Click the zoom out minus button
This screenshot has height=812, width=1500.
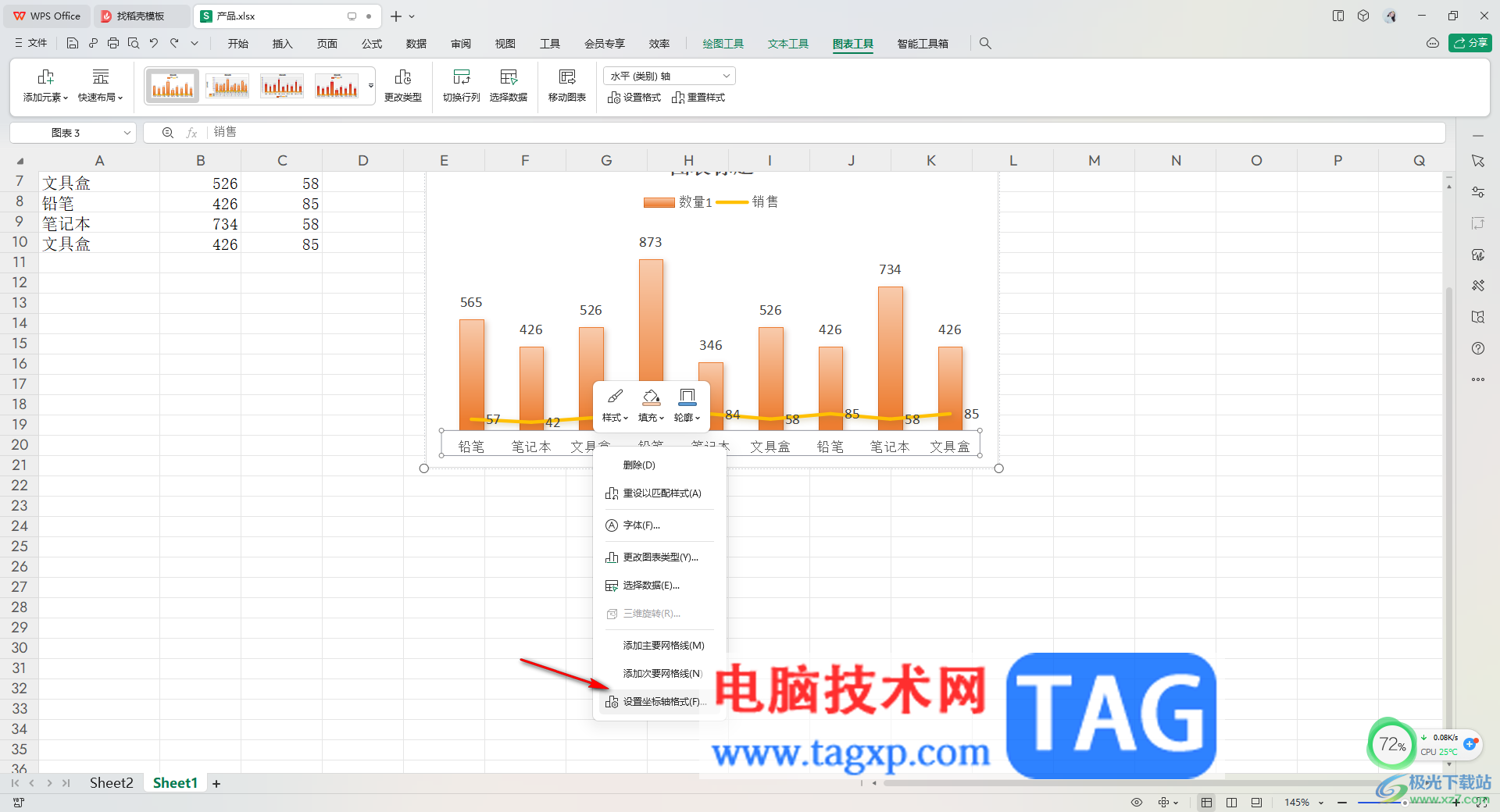(1342, 803)
